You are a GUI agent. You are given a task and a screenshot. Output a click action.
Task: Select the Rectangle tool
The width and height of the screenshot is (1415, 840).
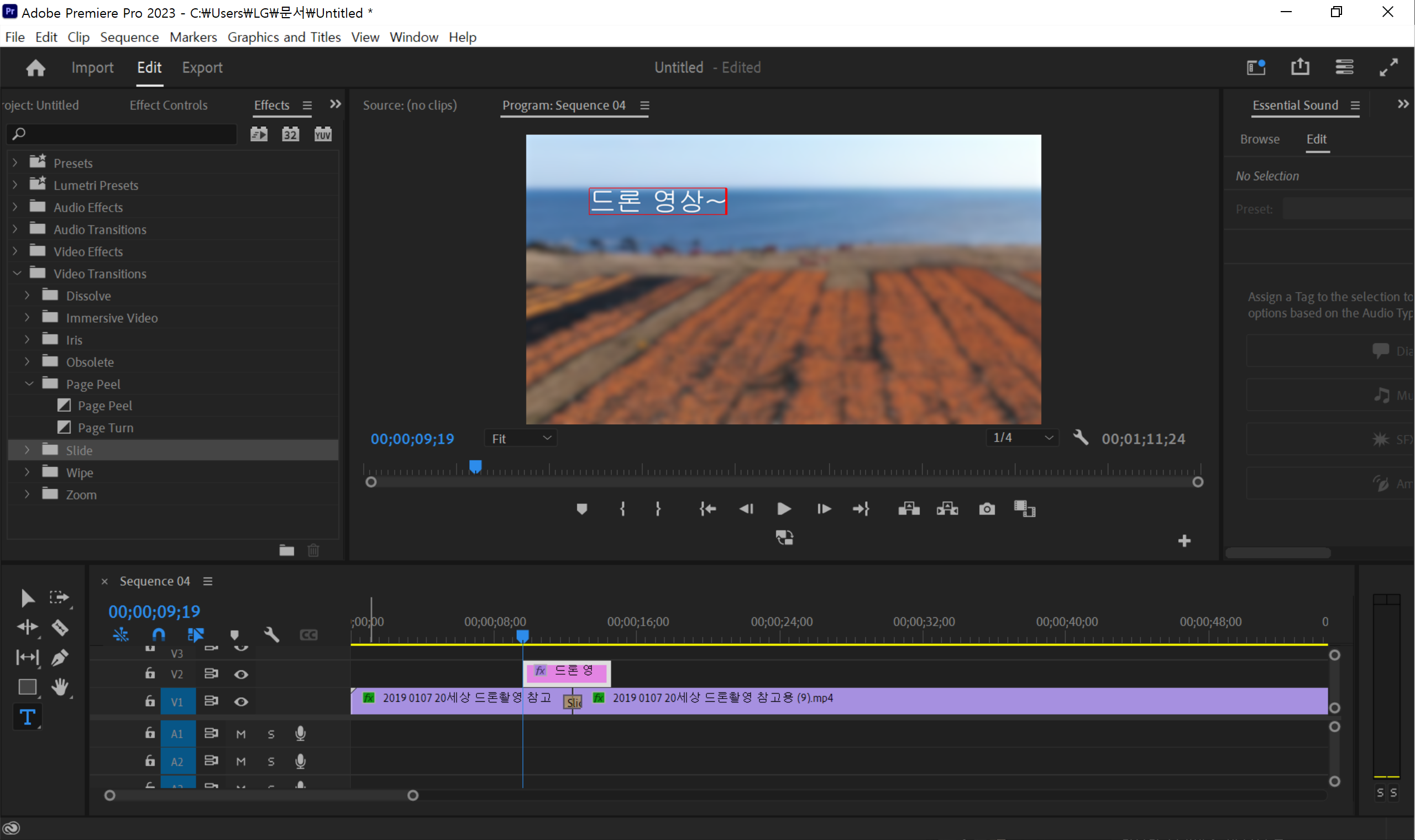point(27,686)
